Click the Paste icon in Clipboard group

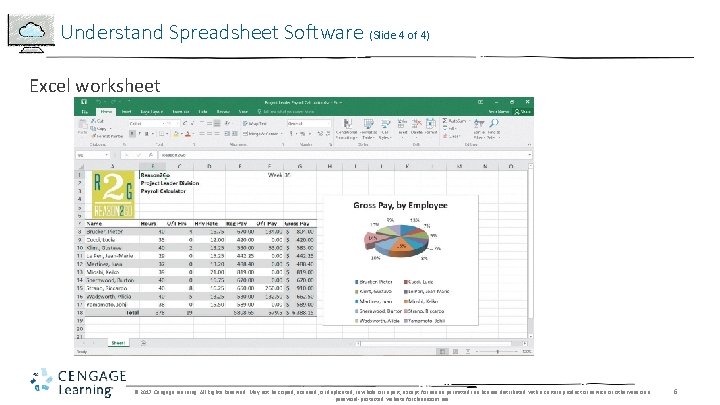[83, 125]
